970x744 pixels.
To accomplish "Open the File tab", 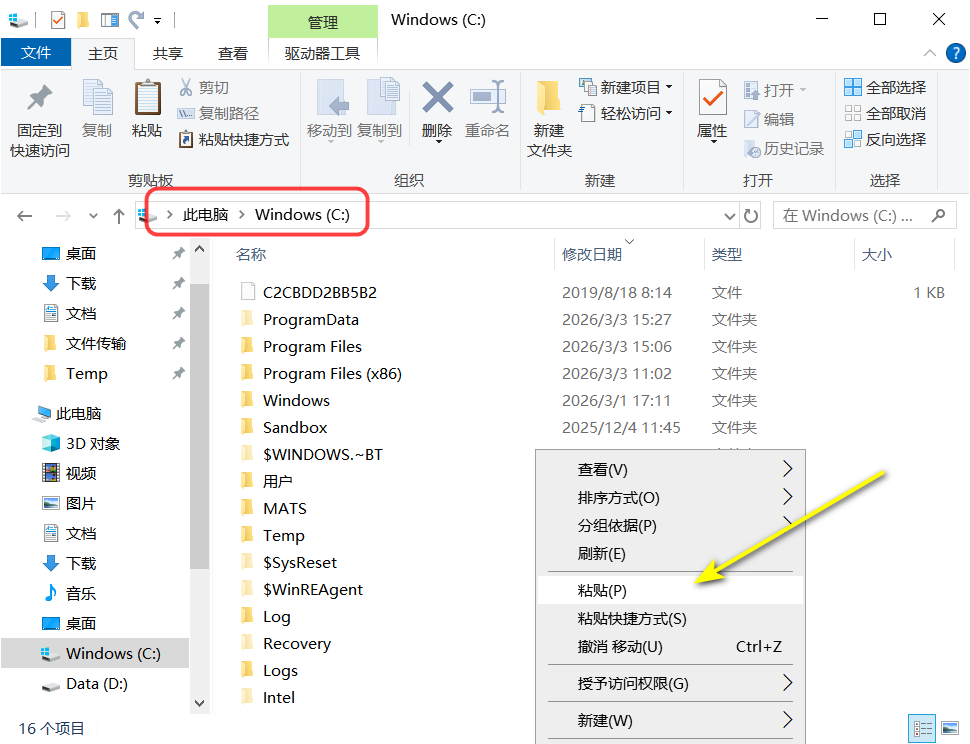I will coord(36,53).
